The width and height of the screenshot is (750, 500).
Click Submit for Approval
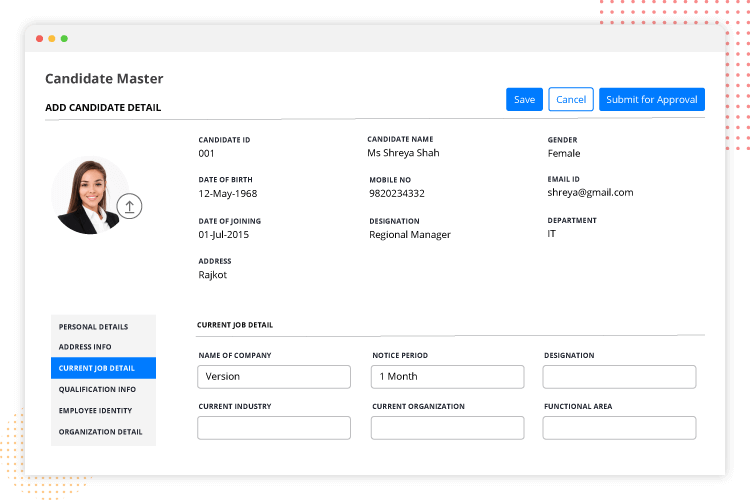pyautogui.click(x=651, y=100)
